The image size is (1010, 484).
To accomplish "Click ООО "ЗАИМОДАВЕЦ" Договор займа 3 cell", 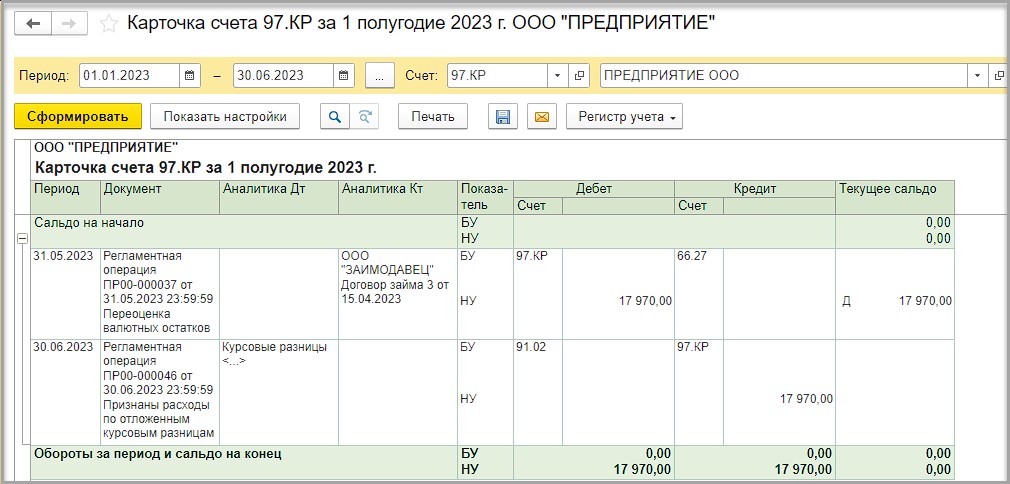I will 397,294.
